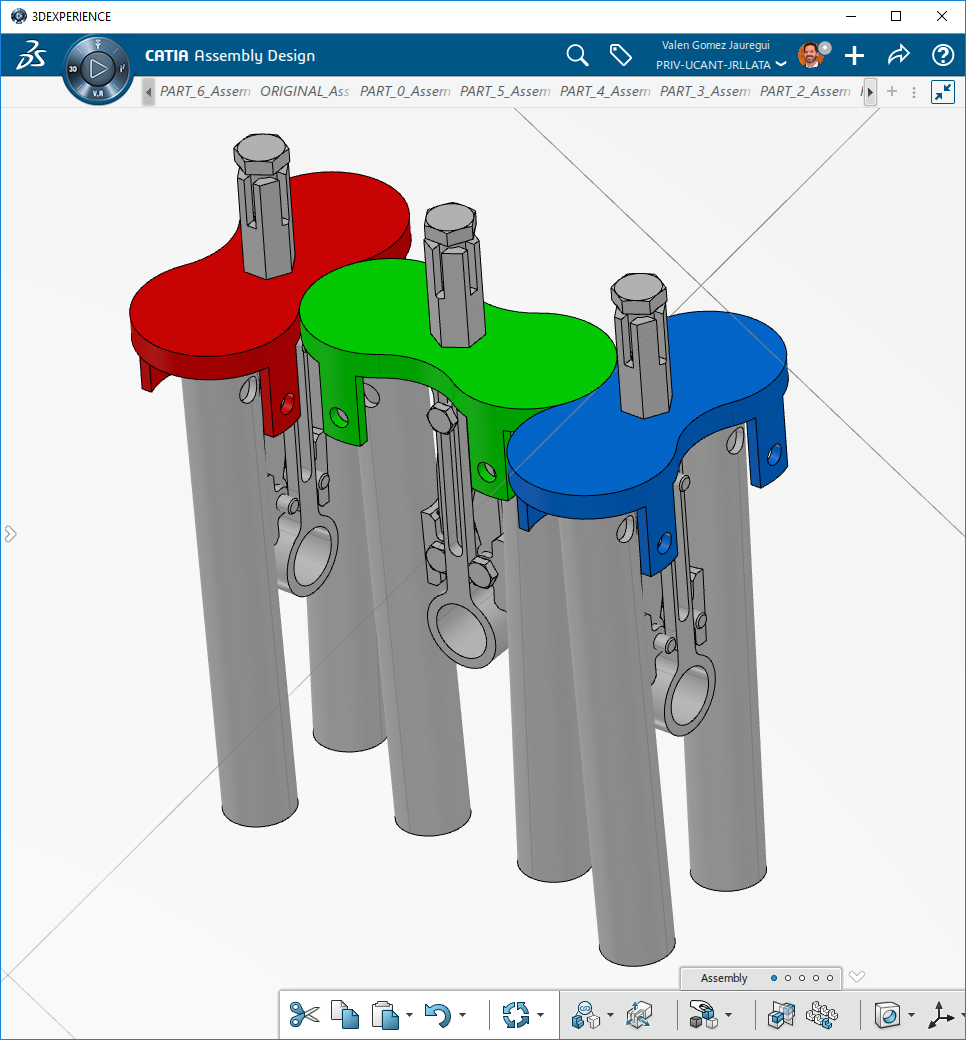Click the CATIA Assembly Design app title
The width and height of the screenshot is (966, 1040).
tap(230, 56)
